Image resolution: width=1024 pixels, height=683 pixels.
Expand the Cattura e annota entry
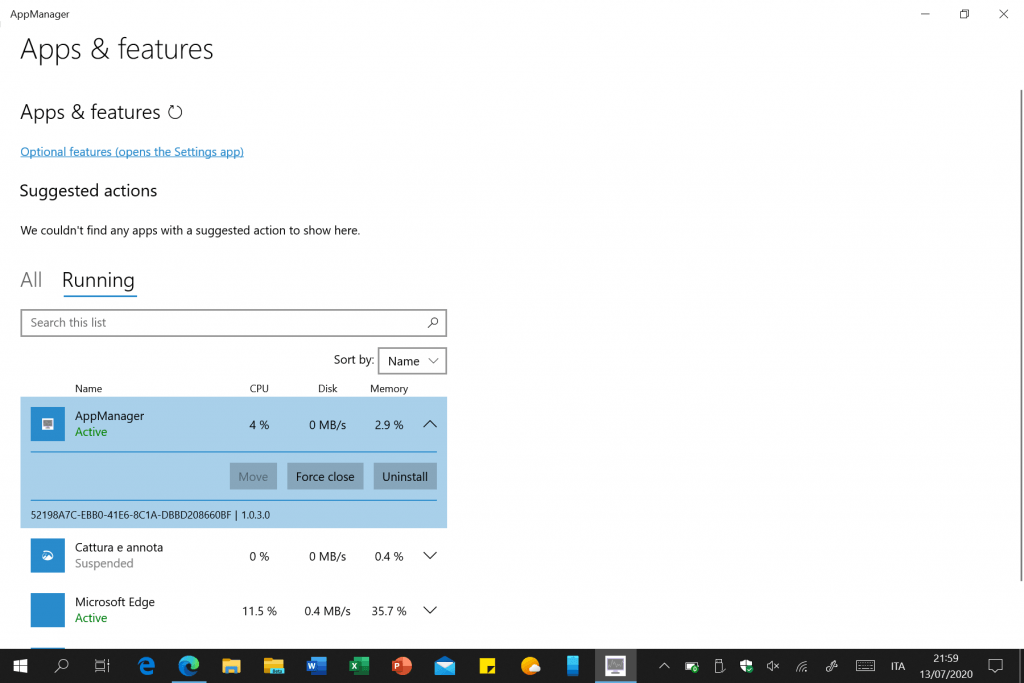[430, 556]
